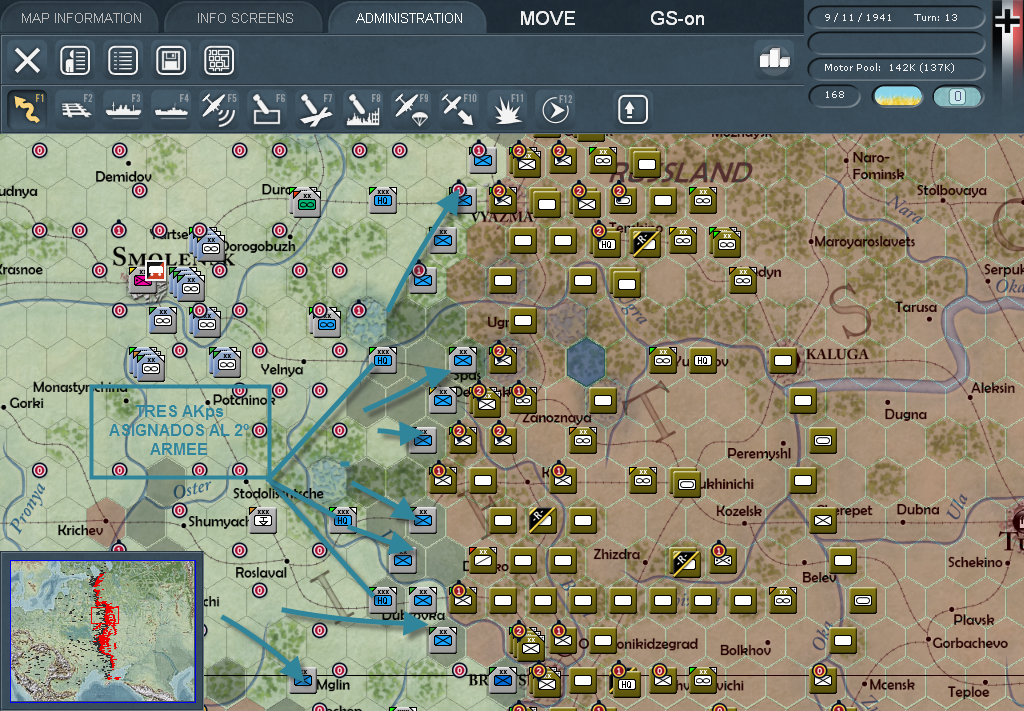The height and width of the screenshot is (711, 1024).
Task: Select the F5 air recon mode
Action: coord(219,108)
